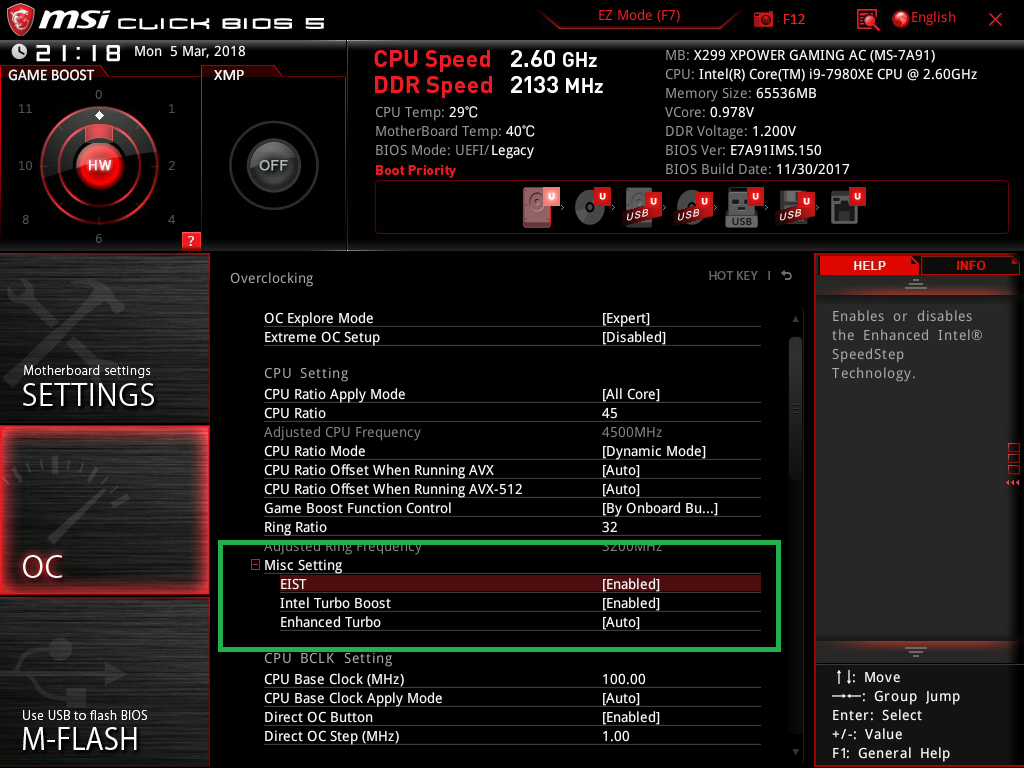Close the BIOS with the red X
This screenshot has height=768, width=1024.
[x=995, y=20]
